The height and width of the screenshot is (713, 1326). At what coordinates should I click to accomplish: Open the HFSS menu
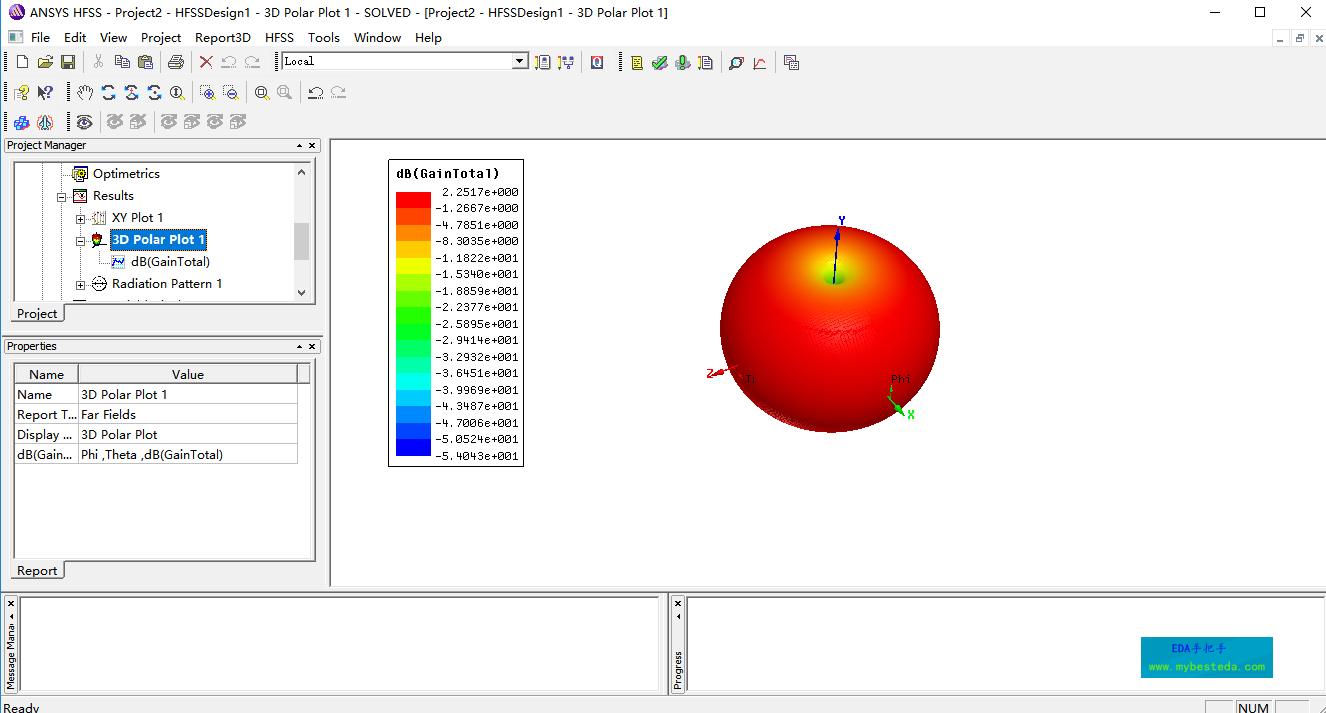click(279, 38)
